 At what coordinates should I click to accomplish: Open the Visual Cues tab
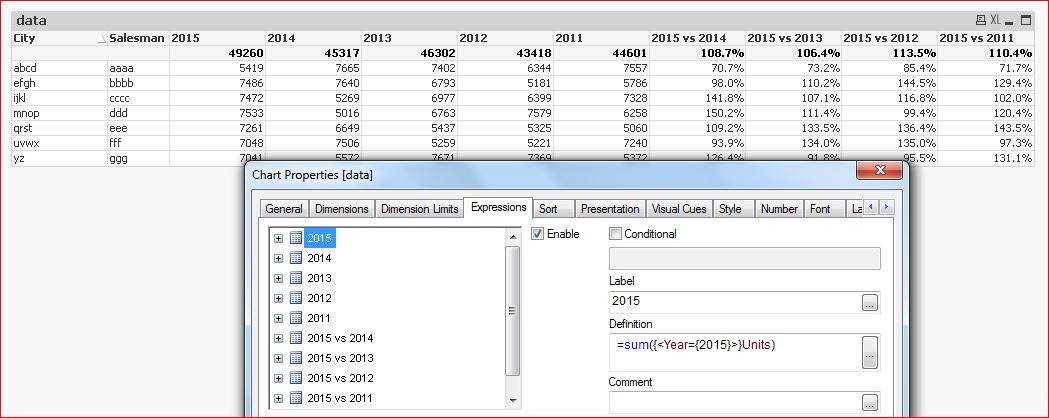point(679,209)
